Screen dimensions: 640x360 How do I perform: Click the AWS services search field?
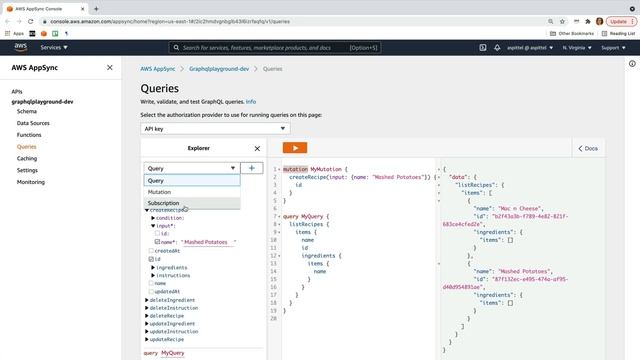275,48
